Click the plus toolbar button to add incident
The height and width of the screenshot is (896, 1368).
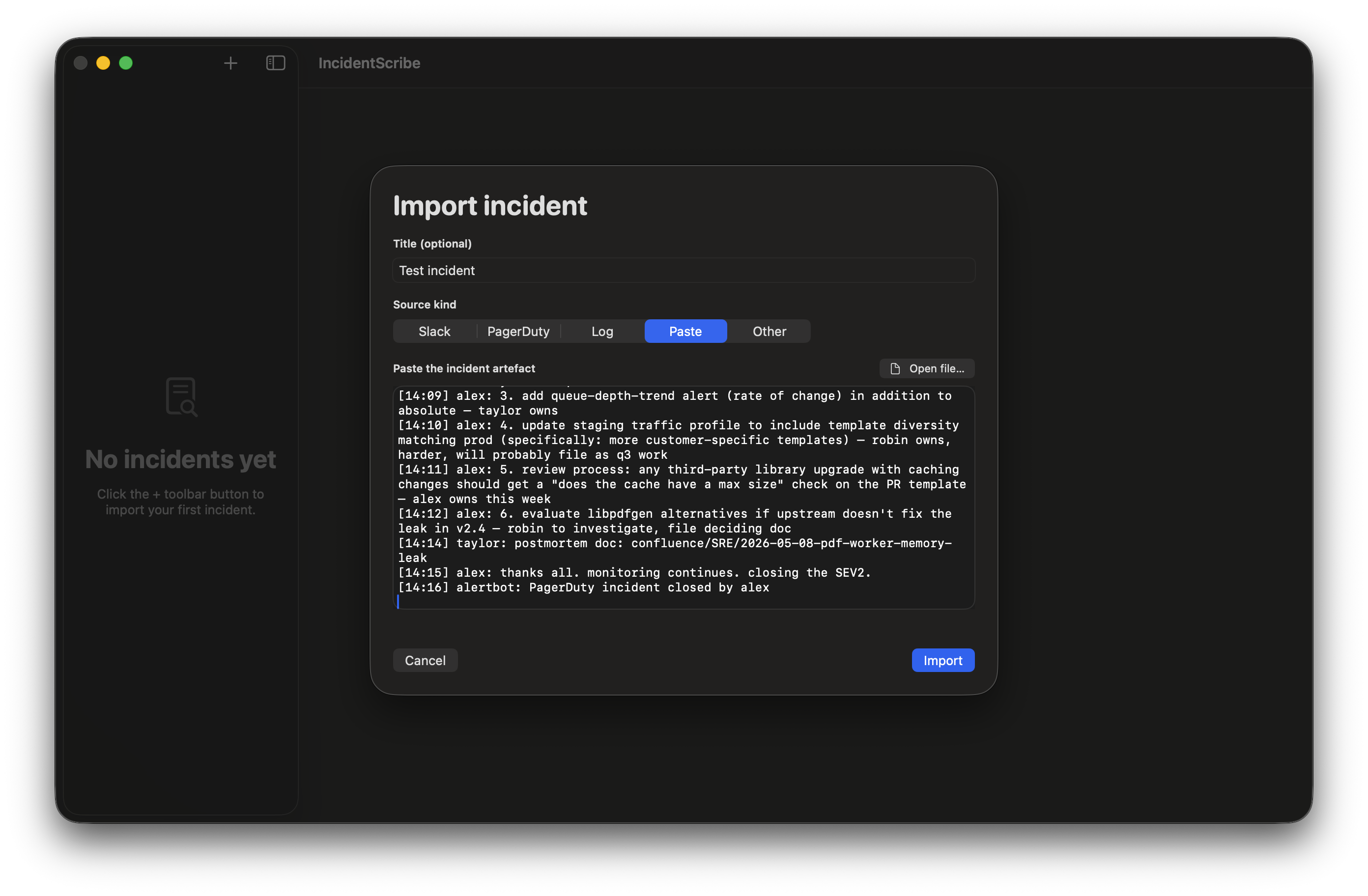(x=230, y=63)
